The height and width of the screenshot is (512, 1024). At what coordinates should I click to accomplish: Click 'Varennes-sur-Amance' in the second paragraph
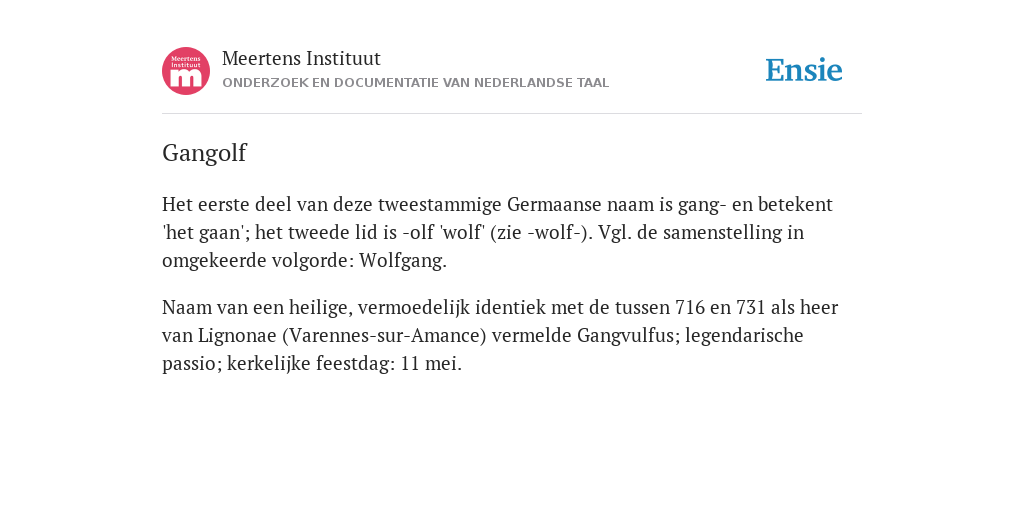pos(385,335)
